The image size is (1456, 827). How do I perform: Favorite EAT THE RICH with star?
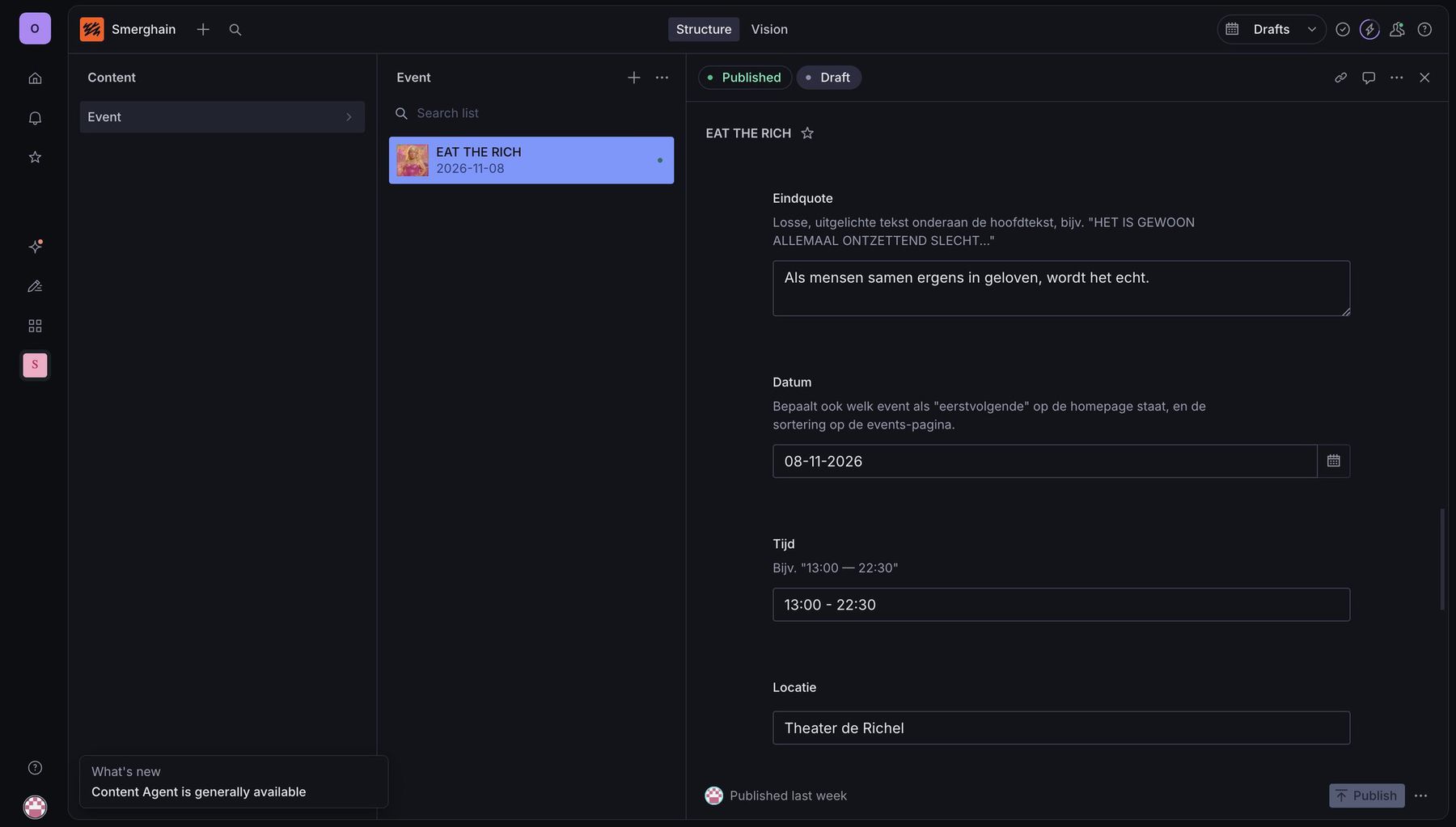807,133
